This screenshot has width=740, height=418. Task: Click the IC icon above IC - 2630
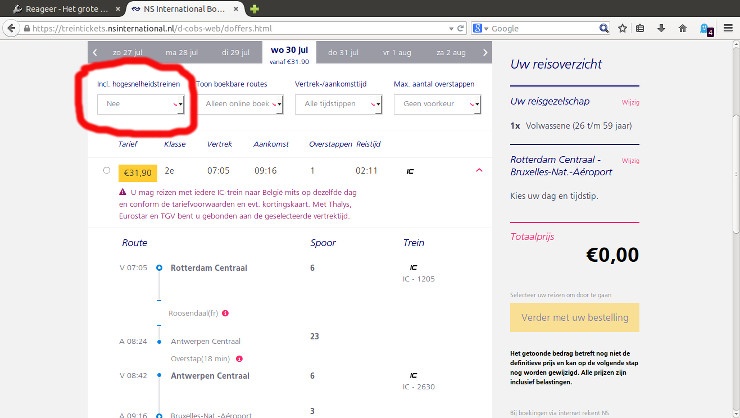(x=413, y=376)
